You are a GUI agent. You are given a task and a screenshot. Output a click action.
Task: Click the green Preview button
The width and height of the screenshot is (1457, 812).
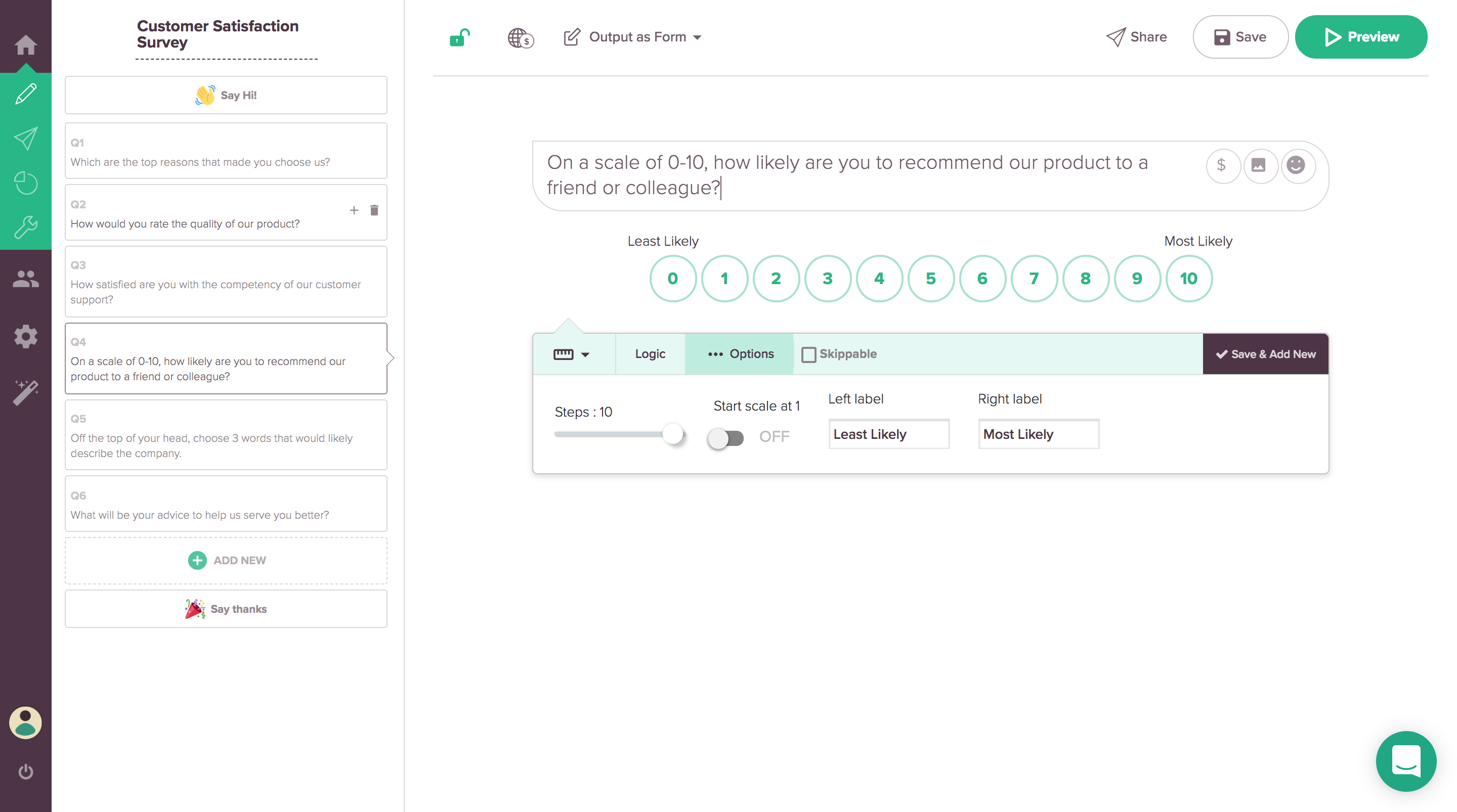[1360, 37]
